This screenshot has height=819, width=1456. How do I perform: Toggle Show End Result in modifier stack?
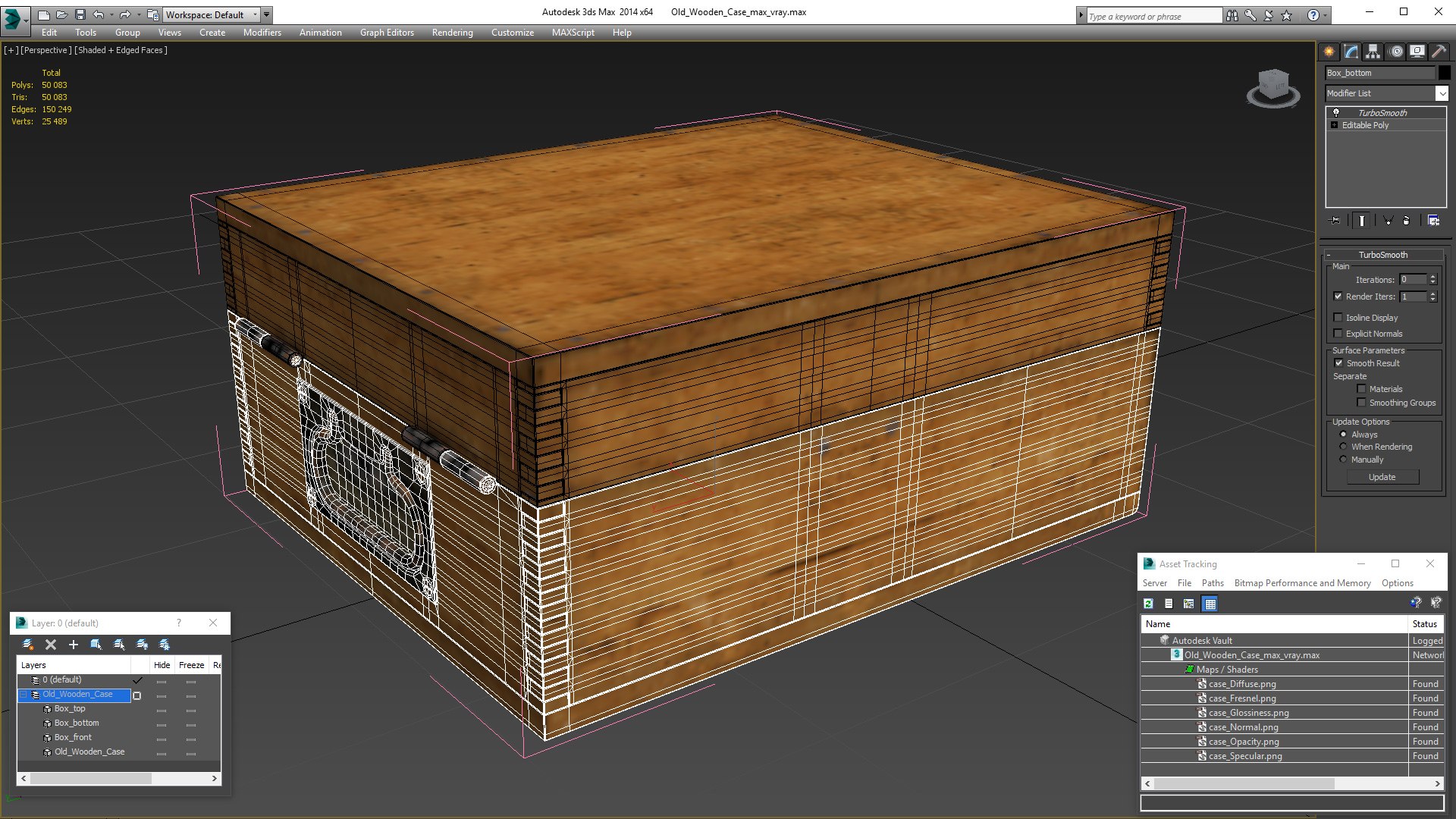(x=1362, y=220)
